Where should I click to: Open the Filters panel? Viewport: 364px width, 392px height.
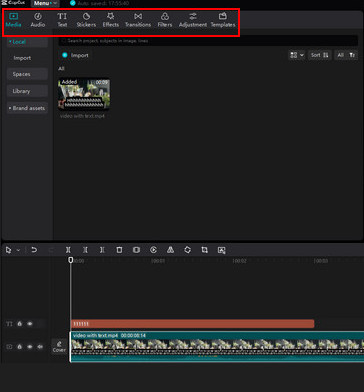click(x=165, y=20)
